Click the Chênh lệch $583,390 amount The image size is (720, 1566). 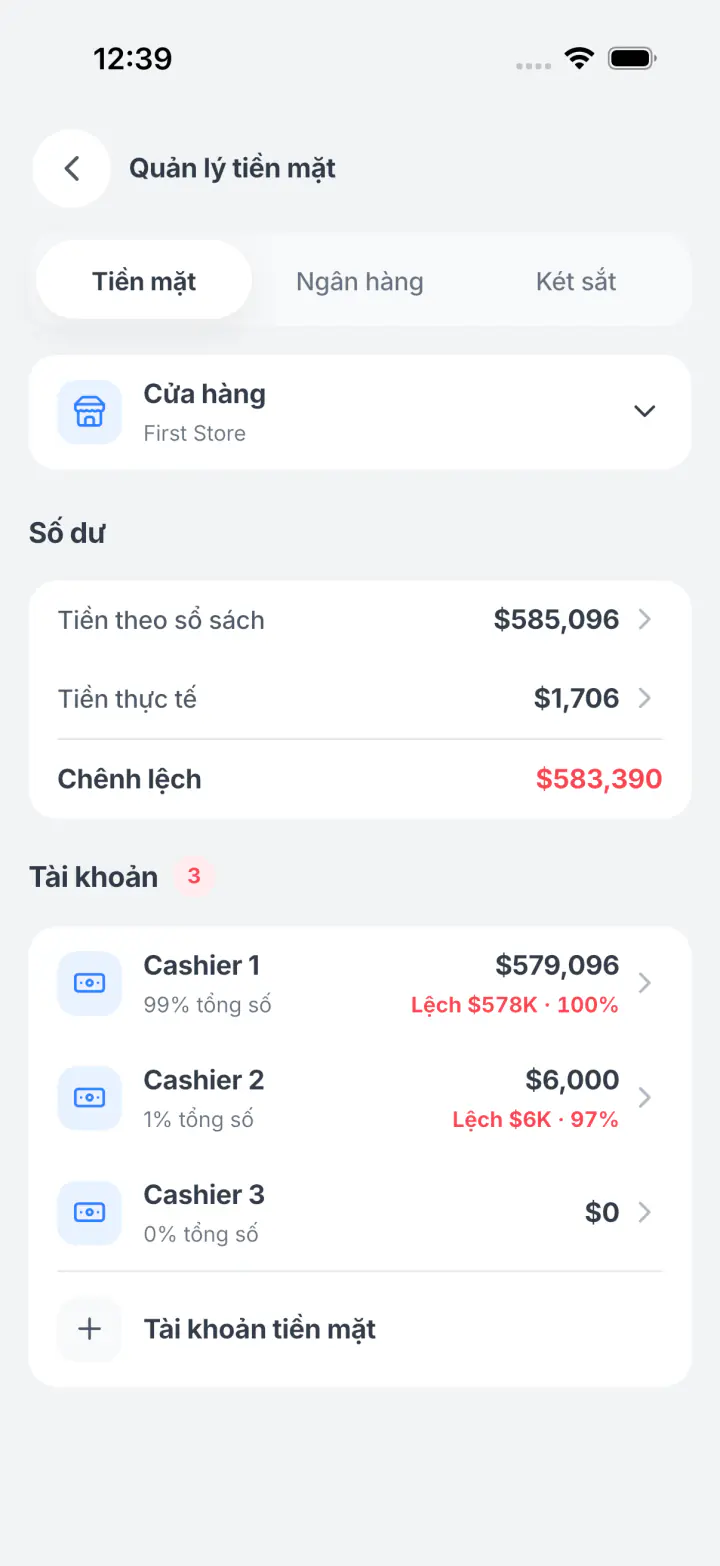pyautogui.click(x=599, y=779)
